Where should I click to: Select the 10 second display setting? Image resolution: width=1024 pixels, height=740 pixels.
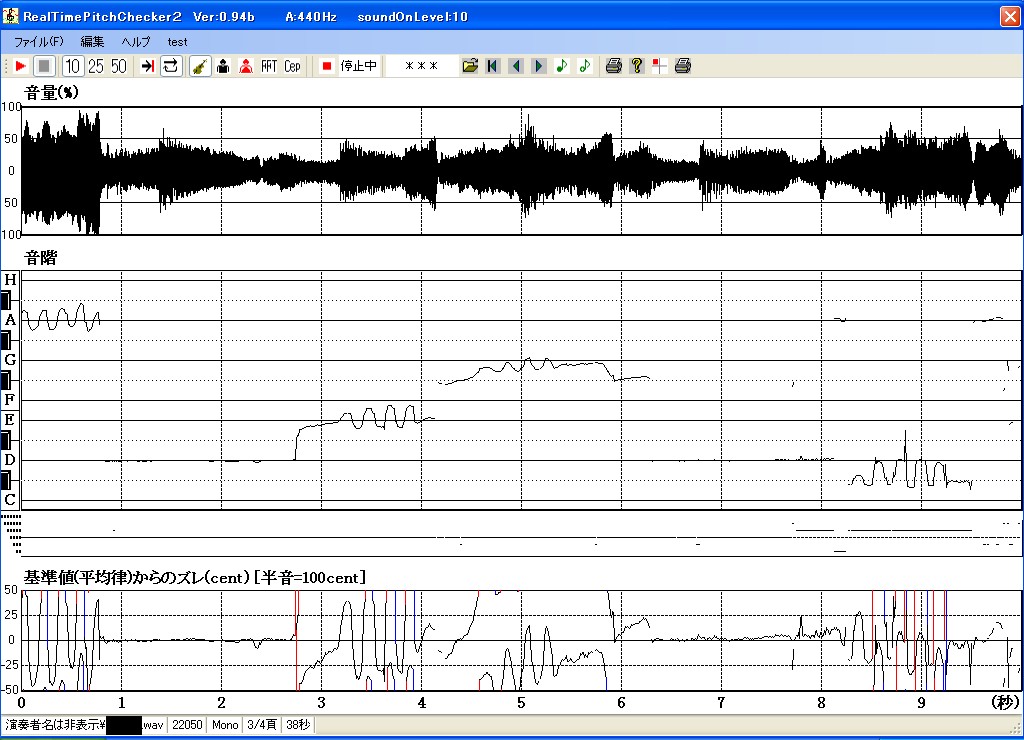click(x=72, y=66)
